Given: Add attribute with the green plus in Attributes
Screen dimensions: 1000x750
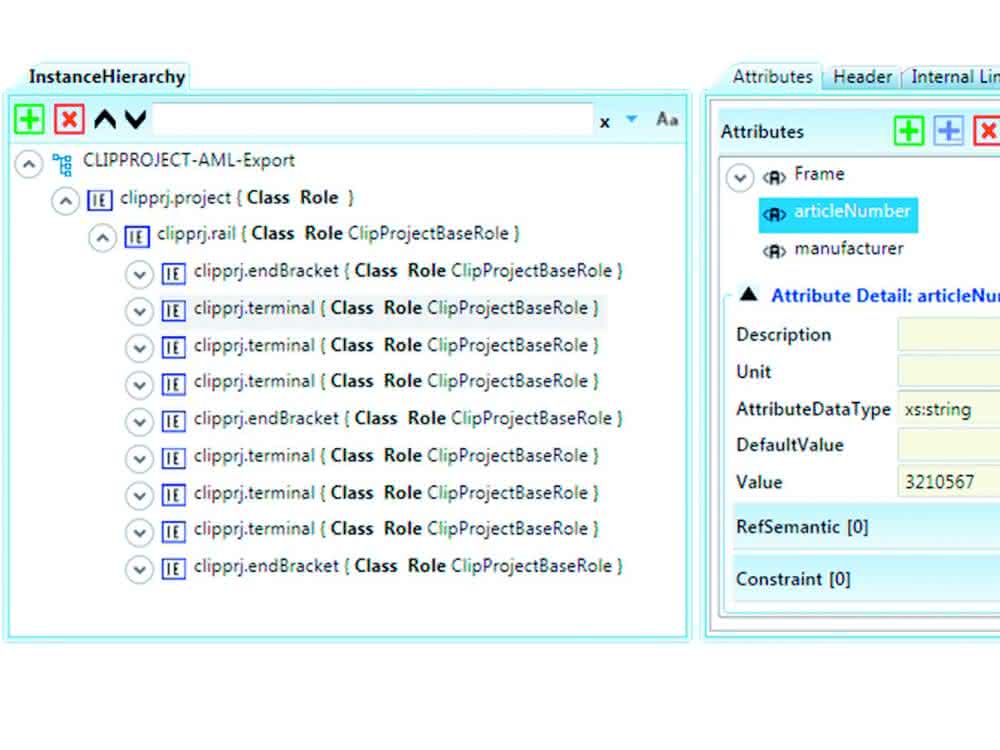Looking at the screenshot, I should 909,131.
